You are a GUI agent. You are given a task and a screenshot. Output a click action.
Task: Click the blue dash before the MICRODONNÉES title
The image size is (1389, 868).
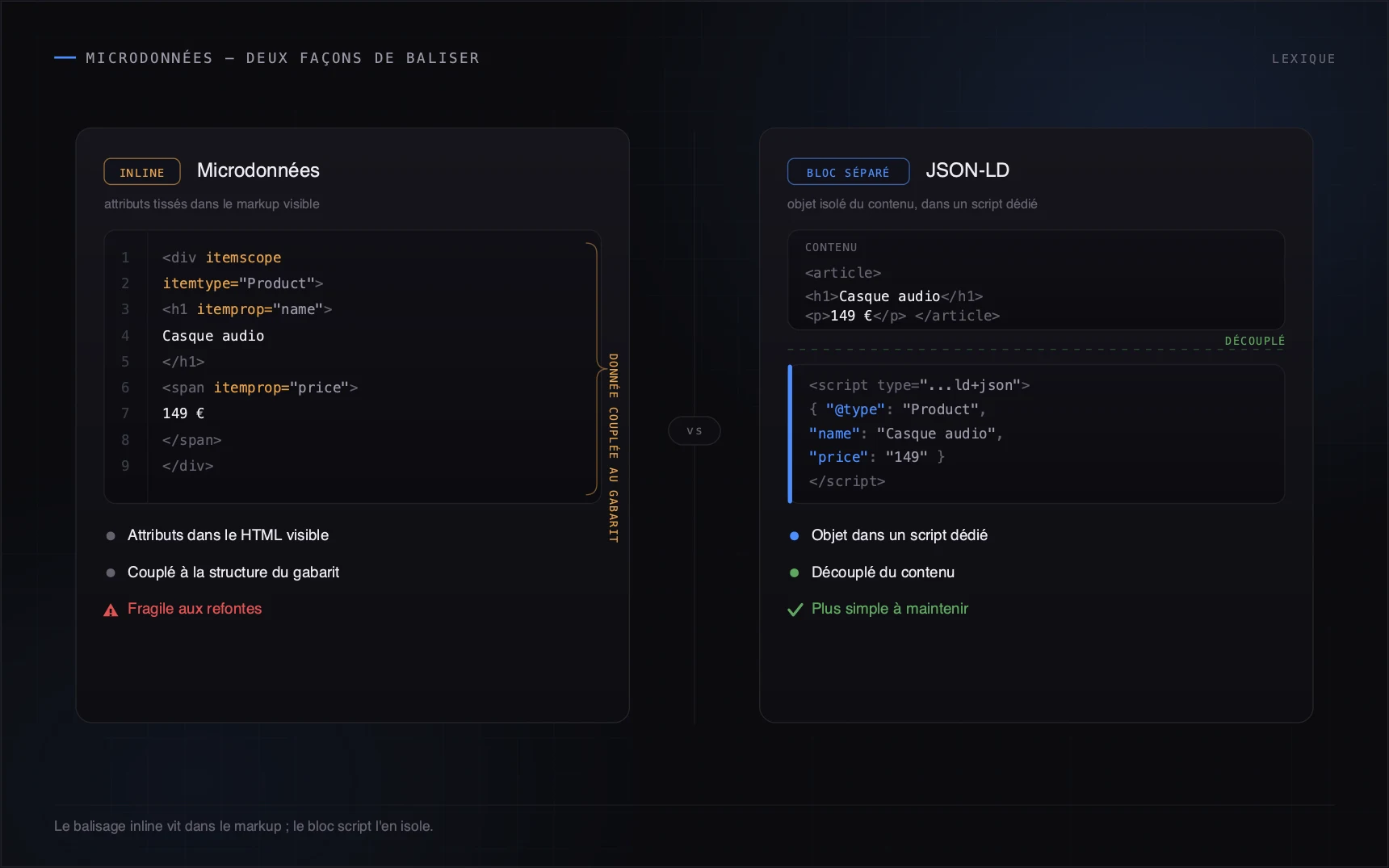[65, 58]
